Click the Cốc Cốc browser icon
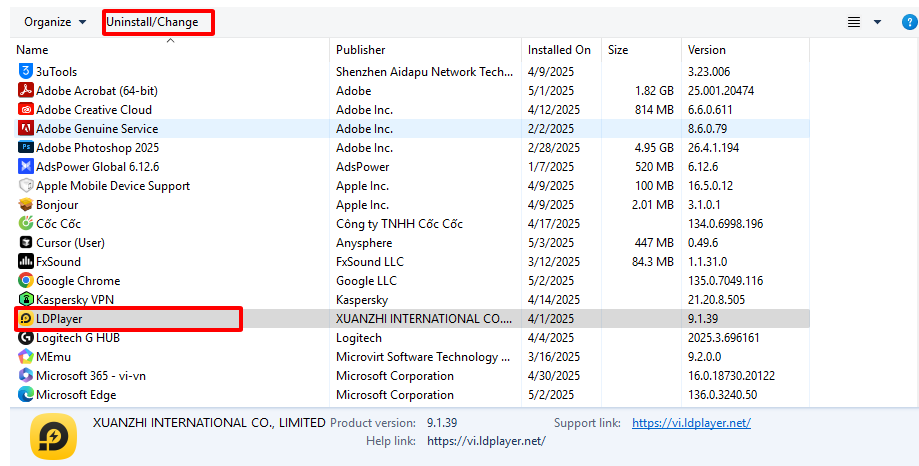Viewport: 919px width, 466px height. point(25,223)
